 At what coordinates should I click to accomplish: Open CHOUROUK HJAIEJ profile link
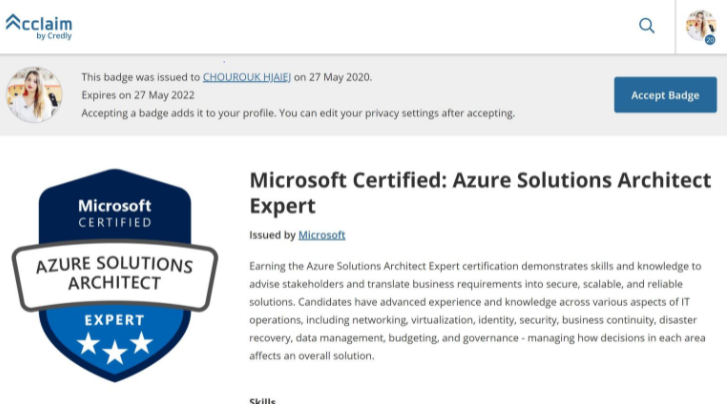(246, 77)
